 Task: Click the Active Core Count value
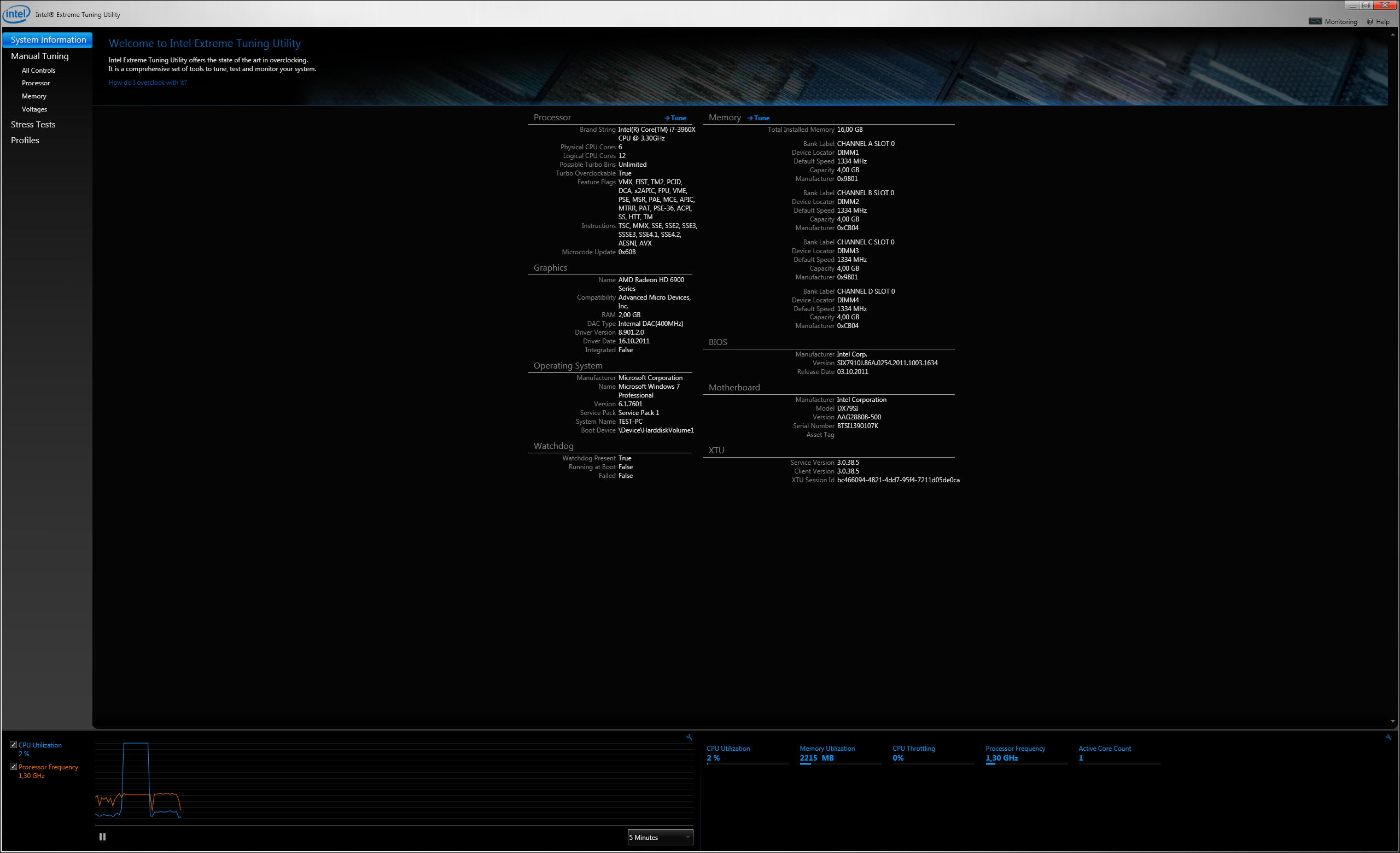click(x=1081, y=758)
